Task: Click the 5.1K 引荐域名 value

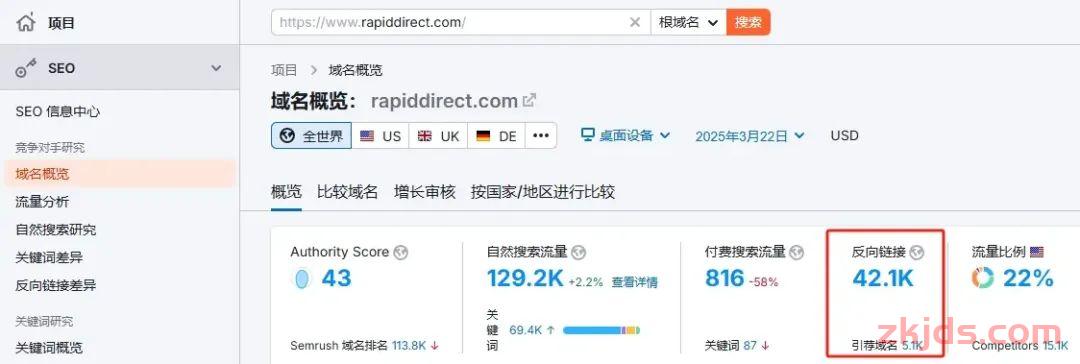Action: [x=912, y=345]
